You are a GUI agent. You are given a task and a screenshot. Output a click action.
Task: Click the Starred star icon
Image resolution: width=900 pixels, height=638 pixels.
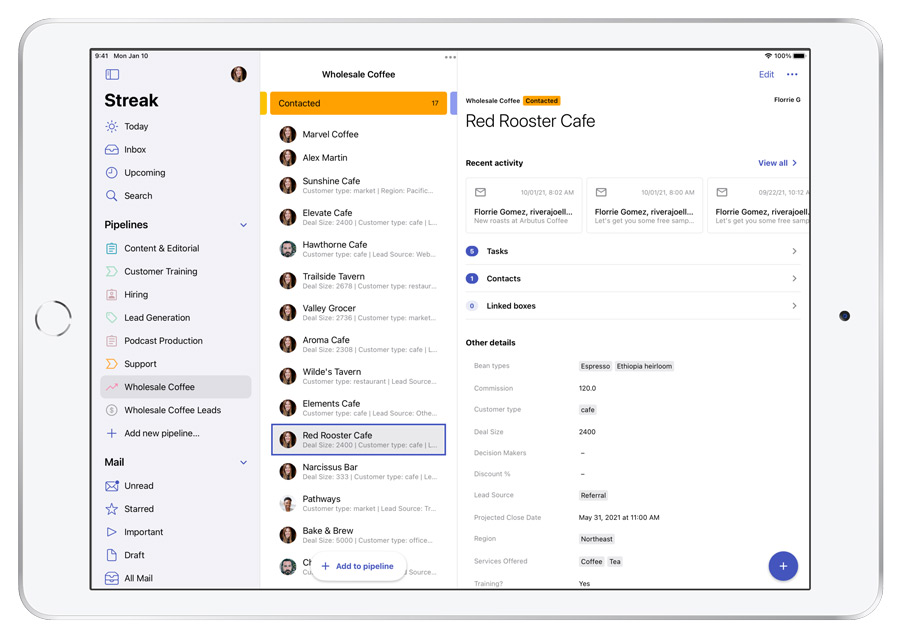tap(111, 509)
